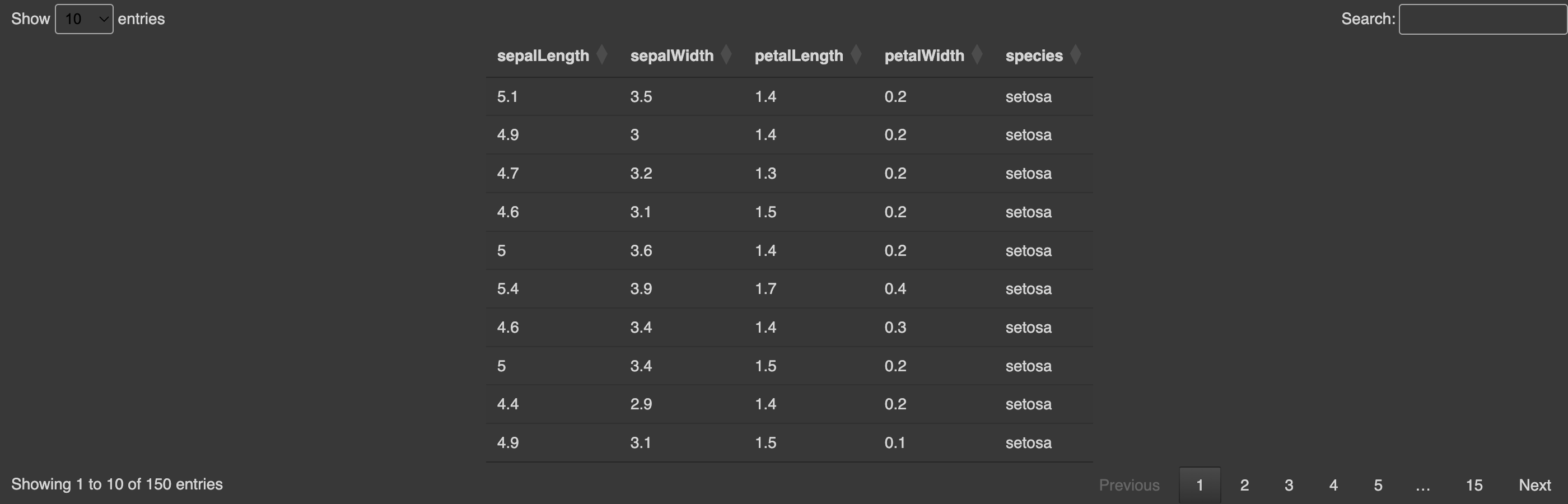The image size is (1568, 504).
Task: Go to page 2 of results
Action: point(1244,485)
